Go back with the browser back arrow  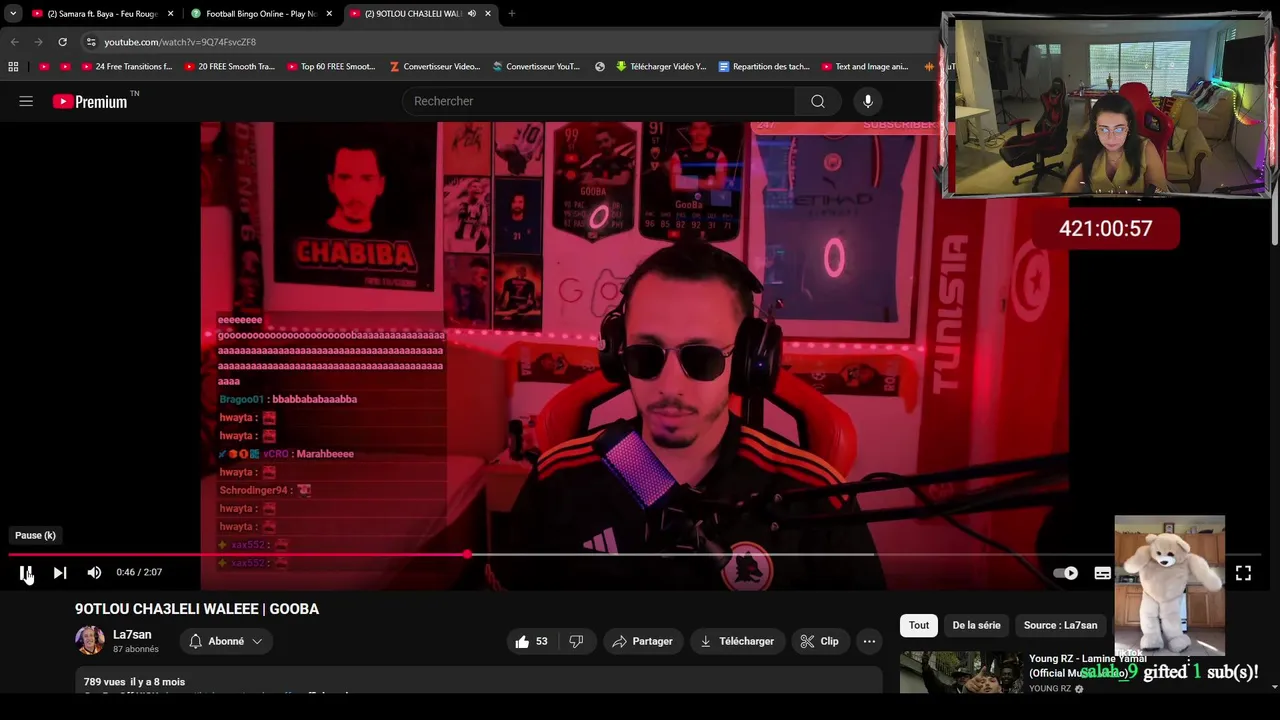(x=14, y=42)
